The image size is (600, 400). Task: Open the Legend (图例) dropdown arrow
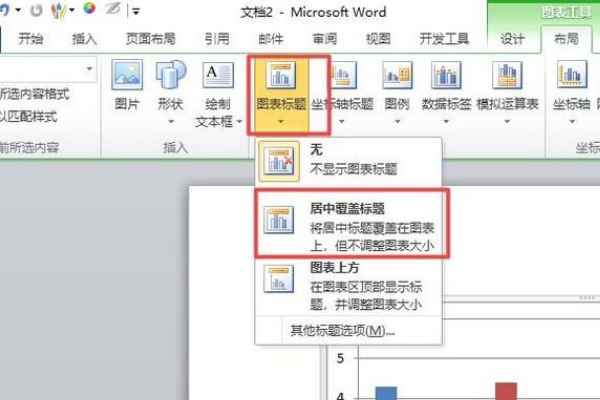pos(397,122)
